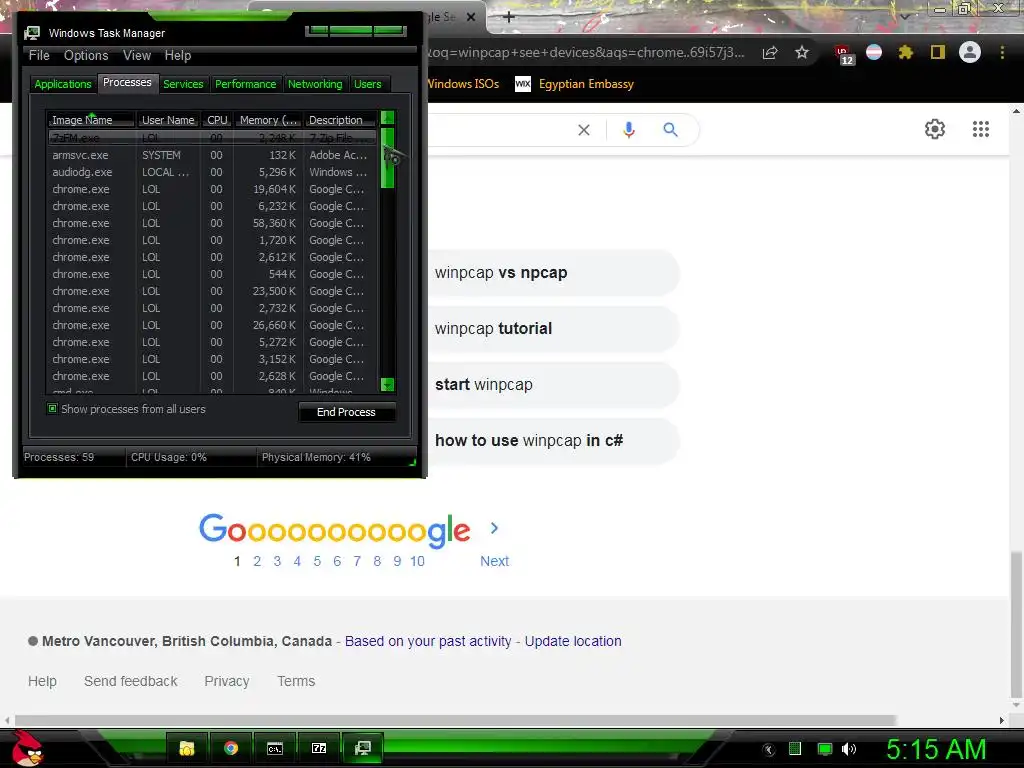Sort processes by Image Name column
Screen dimensions: 1024x768
tap(91, 120)
